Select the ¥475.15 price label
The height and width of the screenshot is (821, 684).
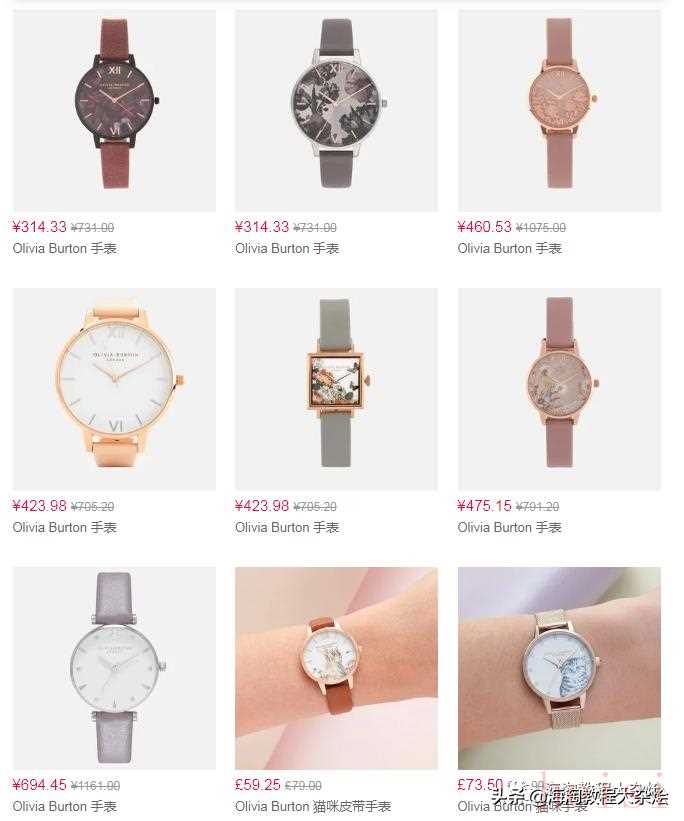484,506
